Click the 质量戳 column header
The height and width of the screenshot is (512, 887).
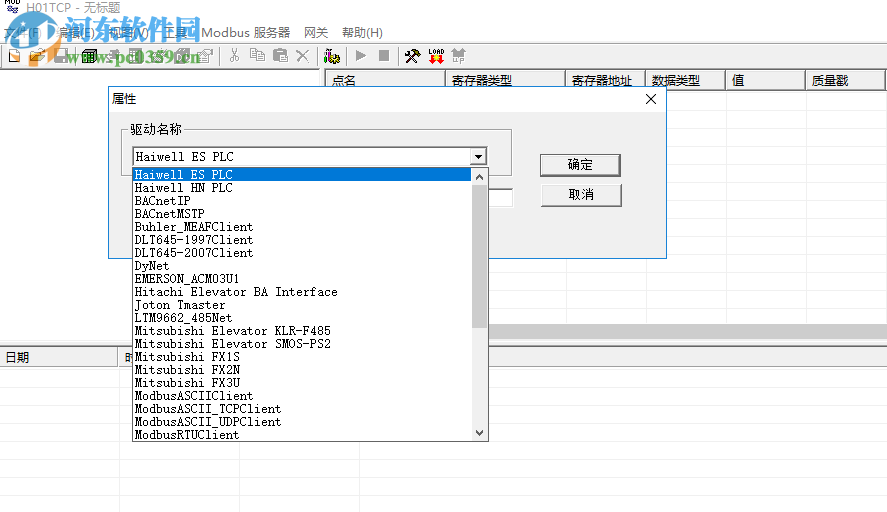[845, 80]
